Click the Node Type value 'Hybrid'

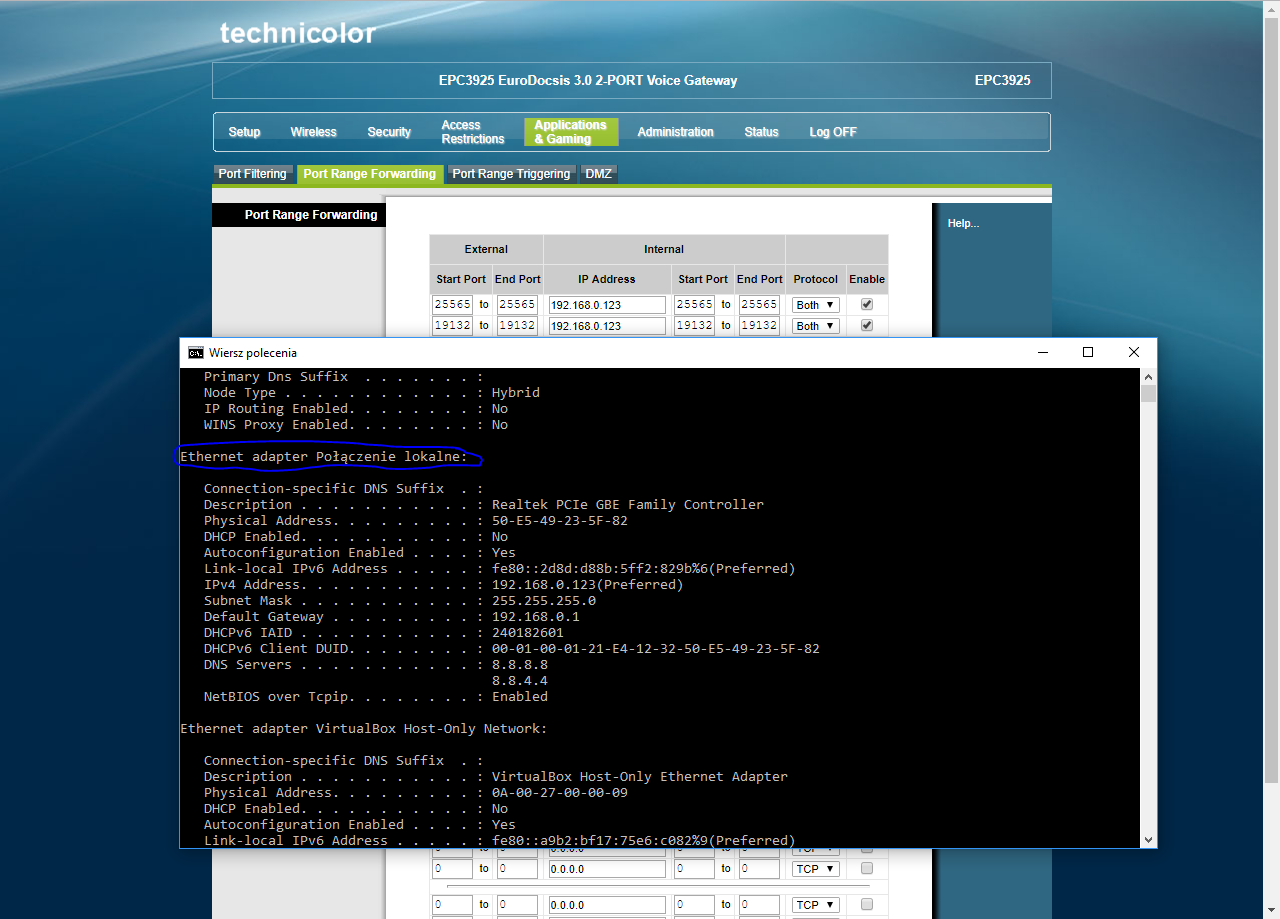[516, 393]
